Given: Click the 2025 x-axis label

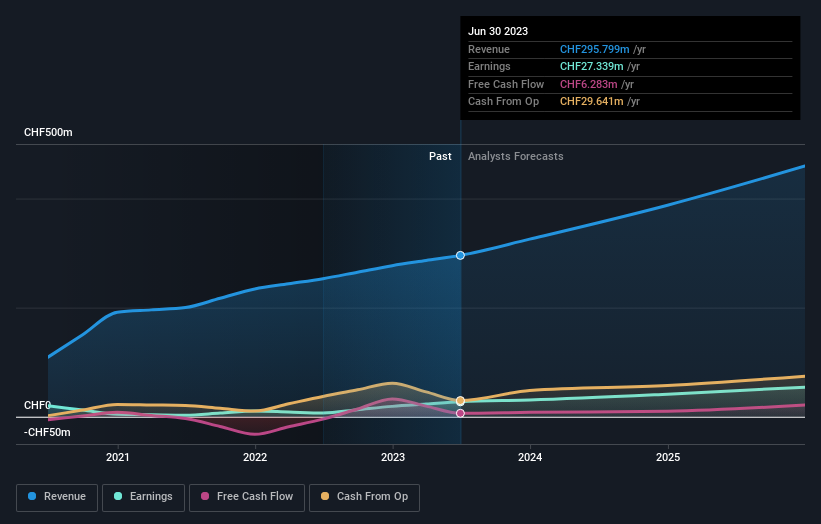Looking at the screenshot, I should coord(668,457).
